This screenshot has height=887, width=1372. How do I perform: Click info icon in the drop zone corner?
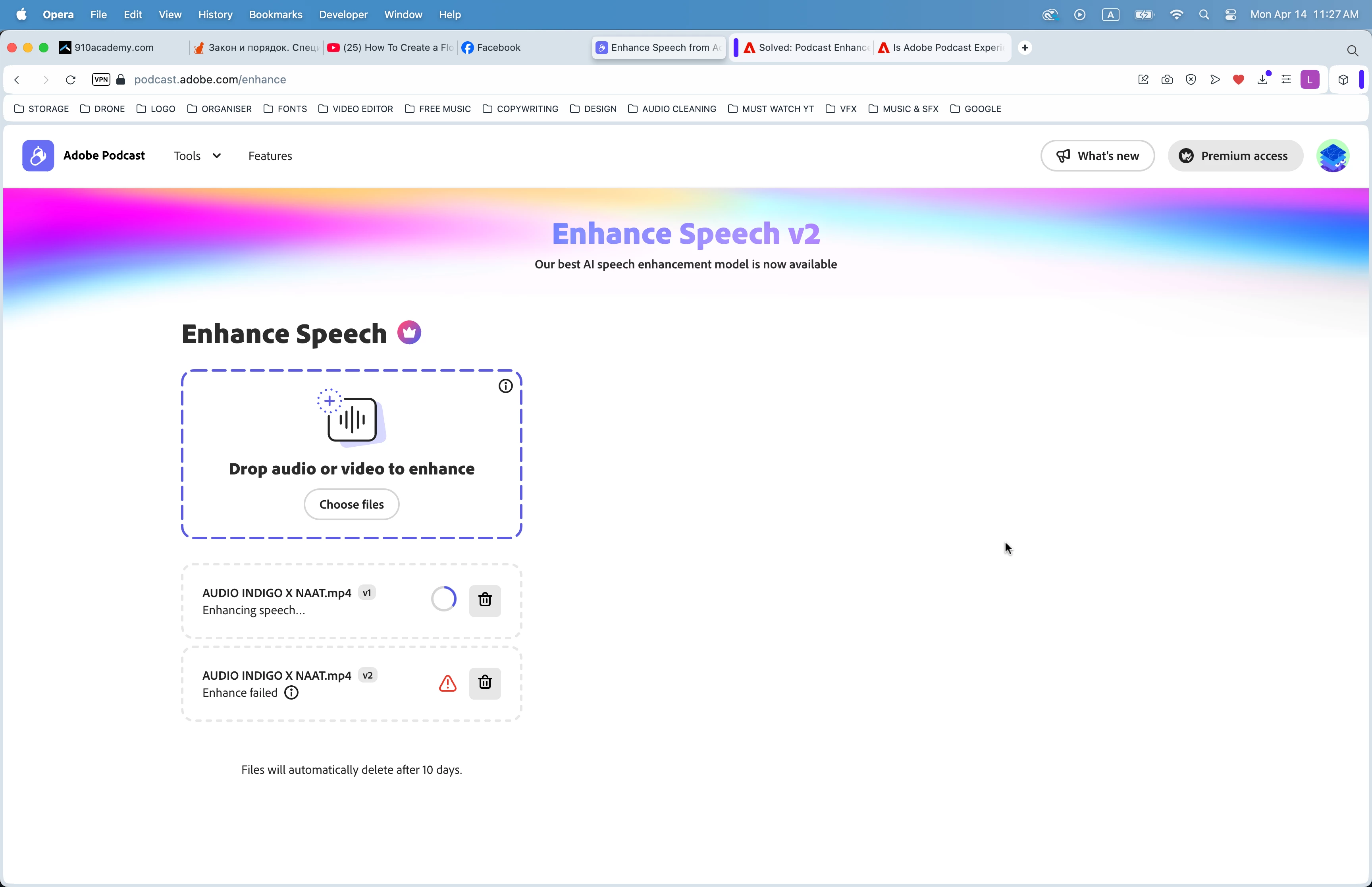(505, 386)
